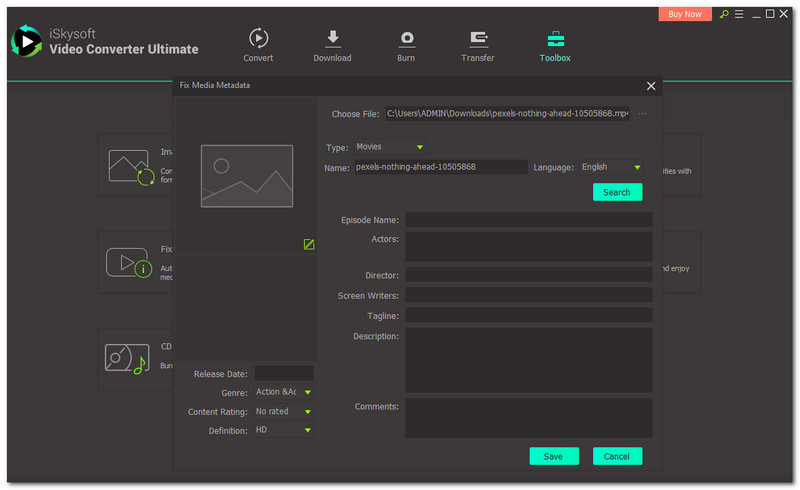Click the Fix Media Metadata tool icon

(127, 264)
